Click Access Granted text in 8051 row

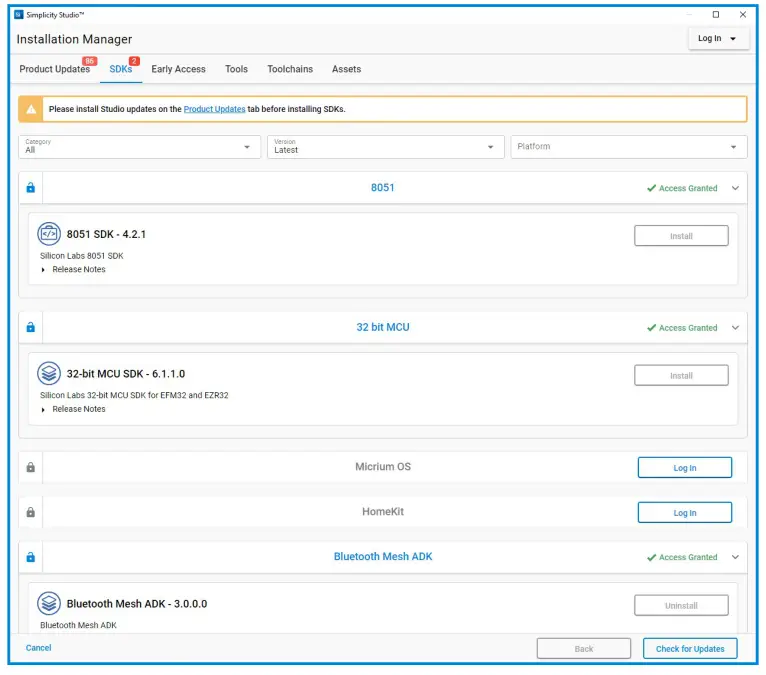click(688, 188)
